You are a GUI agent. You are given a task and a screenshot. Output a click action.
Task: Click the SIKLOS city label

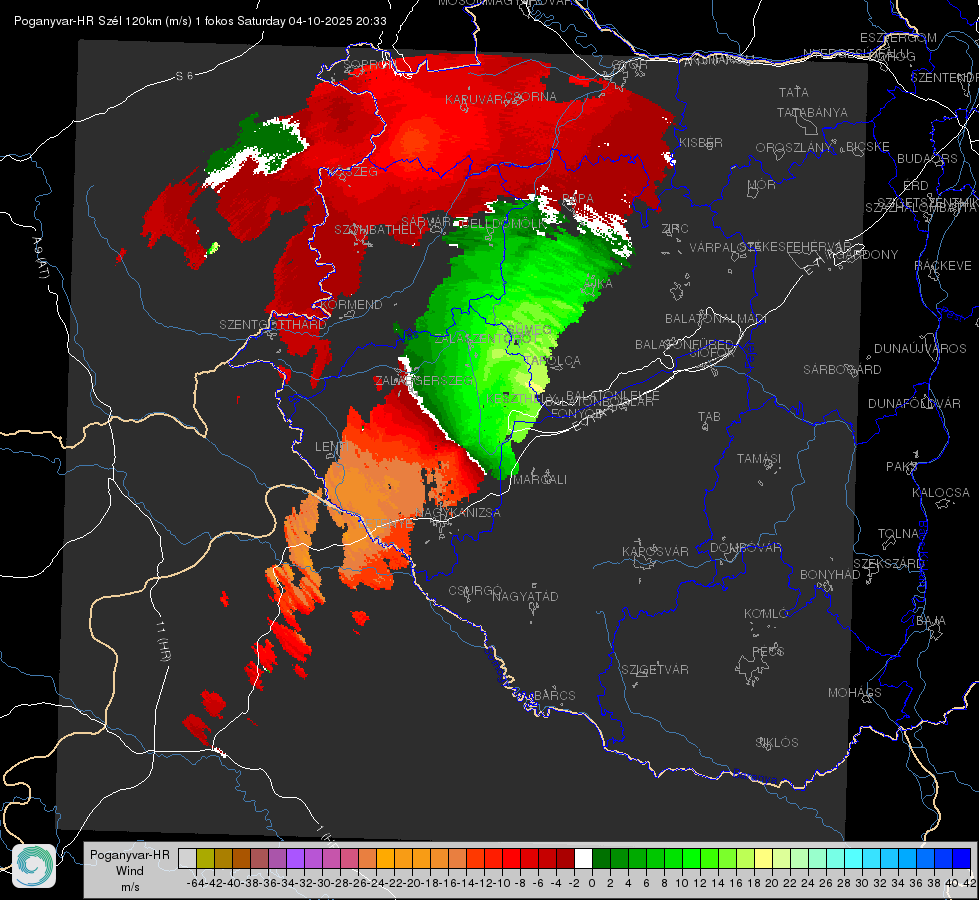(x=777, y=742)
